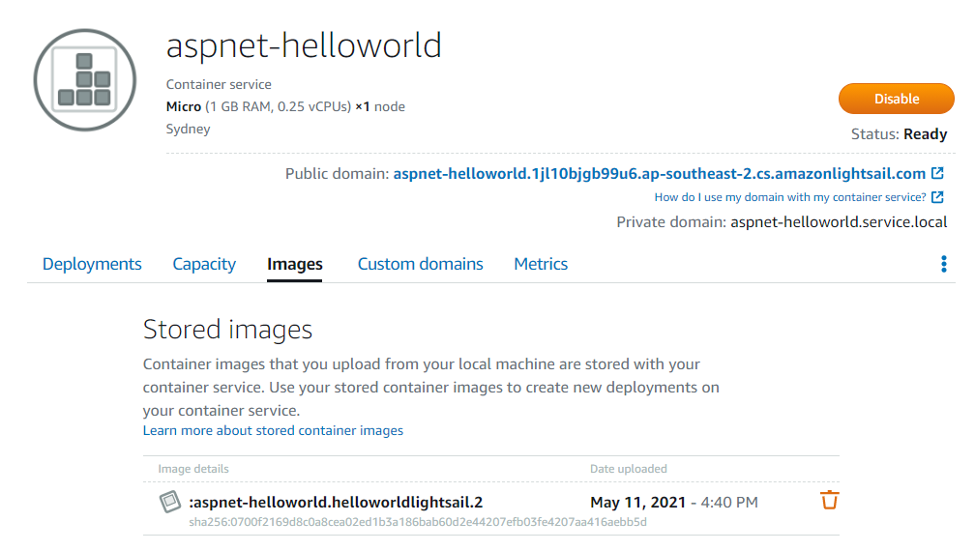The image size is (977, 552).
Task: Click the 'May 11, 2021 - 4:40 PM' upload date
Action: [x=674, y=502]
